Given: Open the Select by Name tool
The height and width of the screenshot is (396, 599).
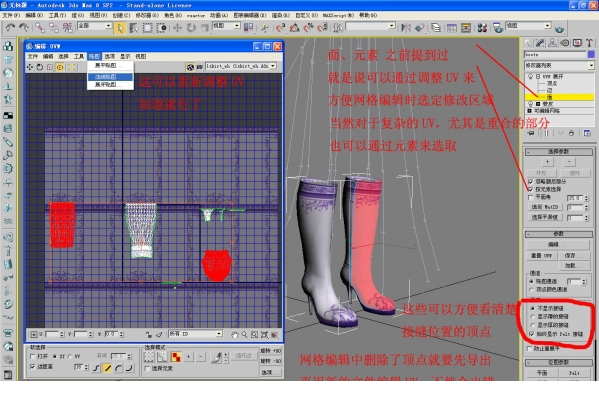Looking at the screenshot, I should coord(134,27).
